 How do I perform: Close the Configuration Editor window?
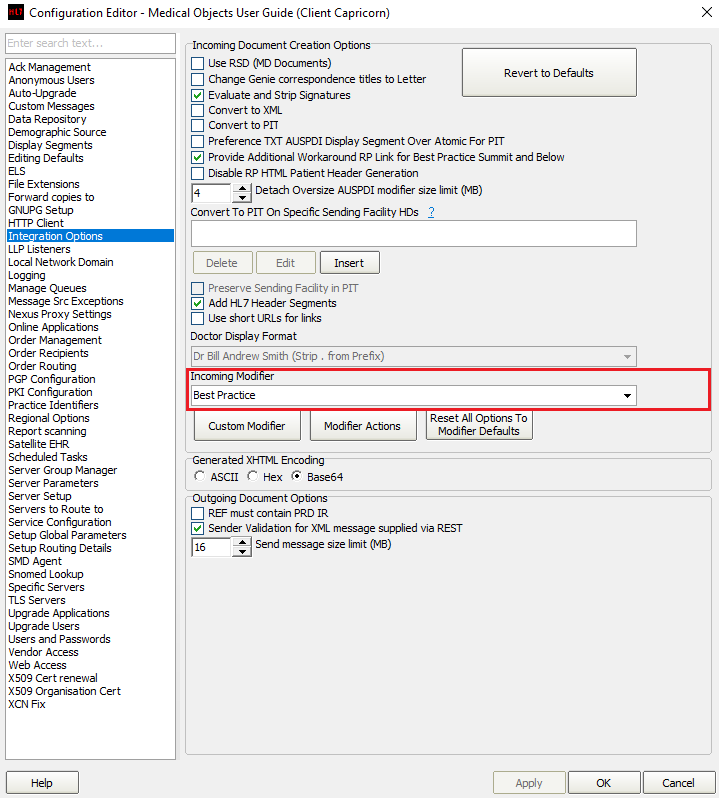click(x=707, y=12)
